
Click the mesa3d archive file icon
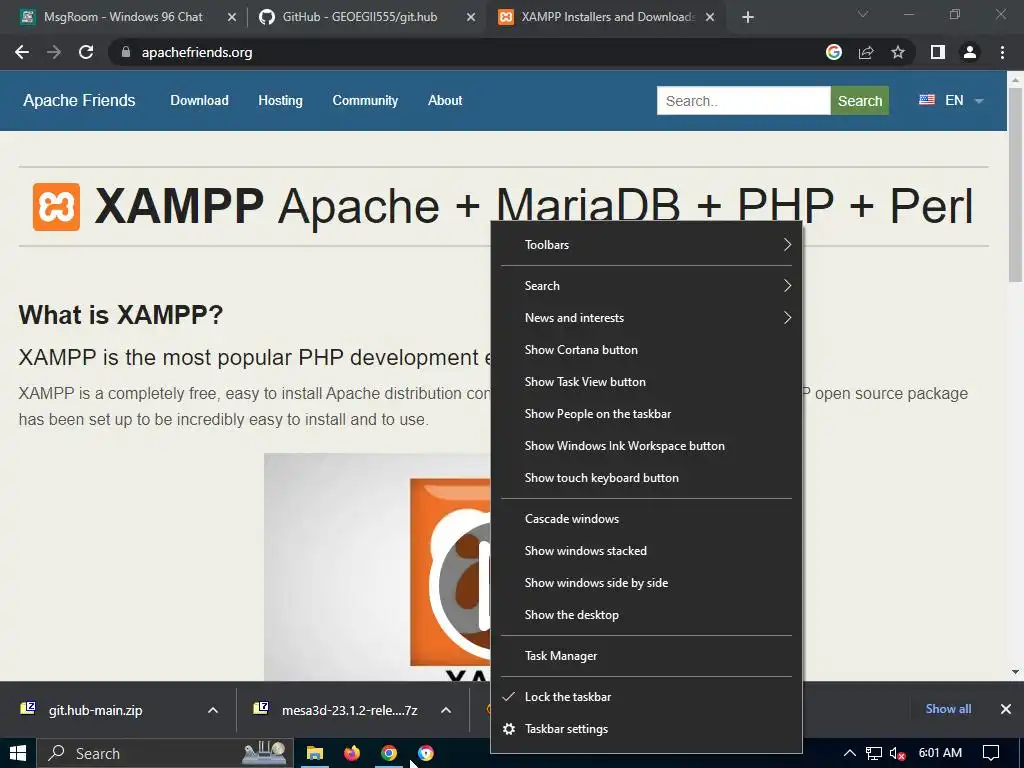tap(261, 709)
